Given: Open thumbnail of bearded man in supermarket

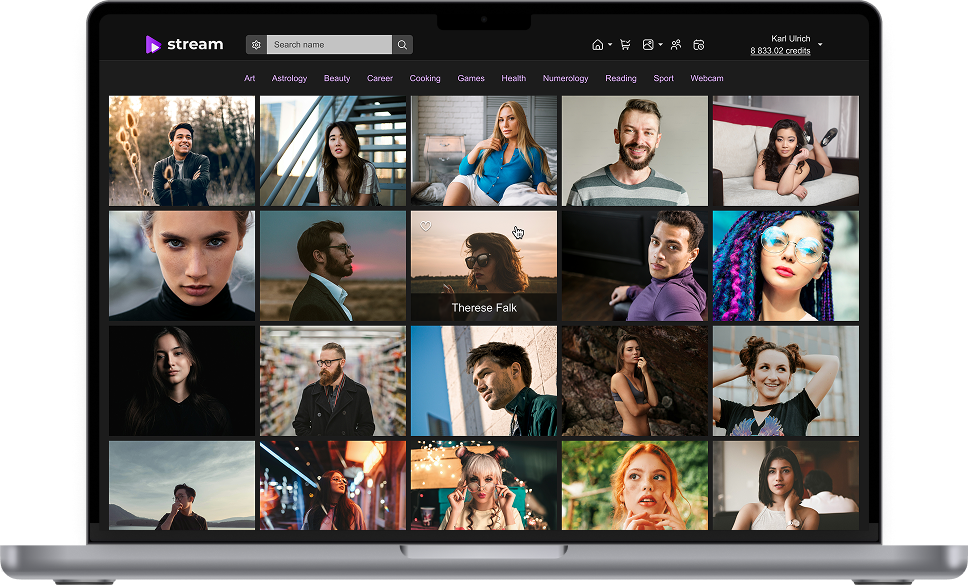Looking at the screenshot, I should (x=333, y=380).
